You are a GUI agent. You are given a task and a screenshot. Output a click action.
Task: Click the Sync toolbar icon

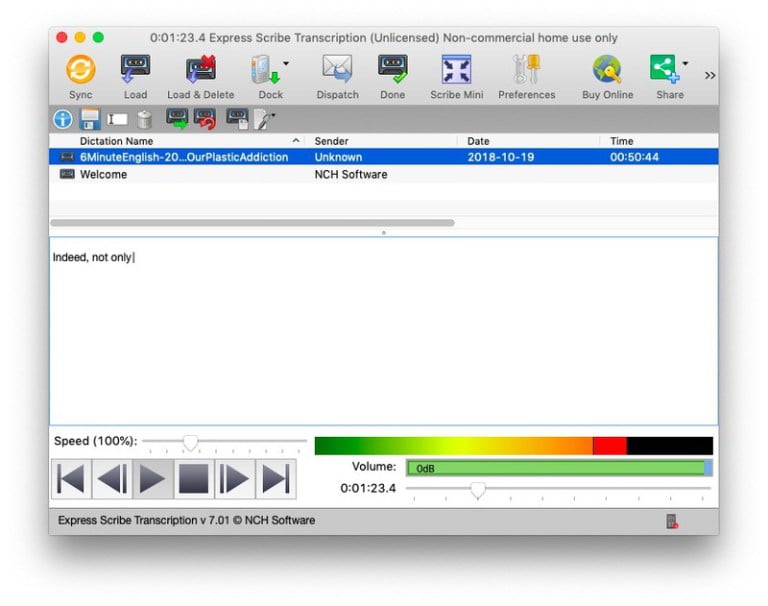pyautogui.click(x=81, y=69)
